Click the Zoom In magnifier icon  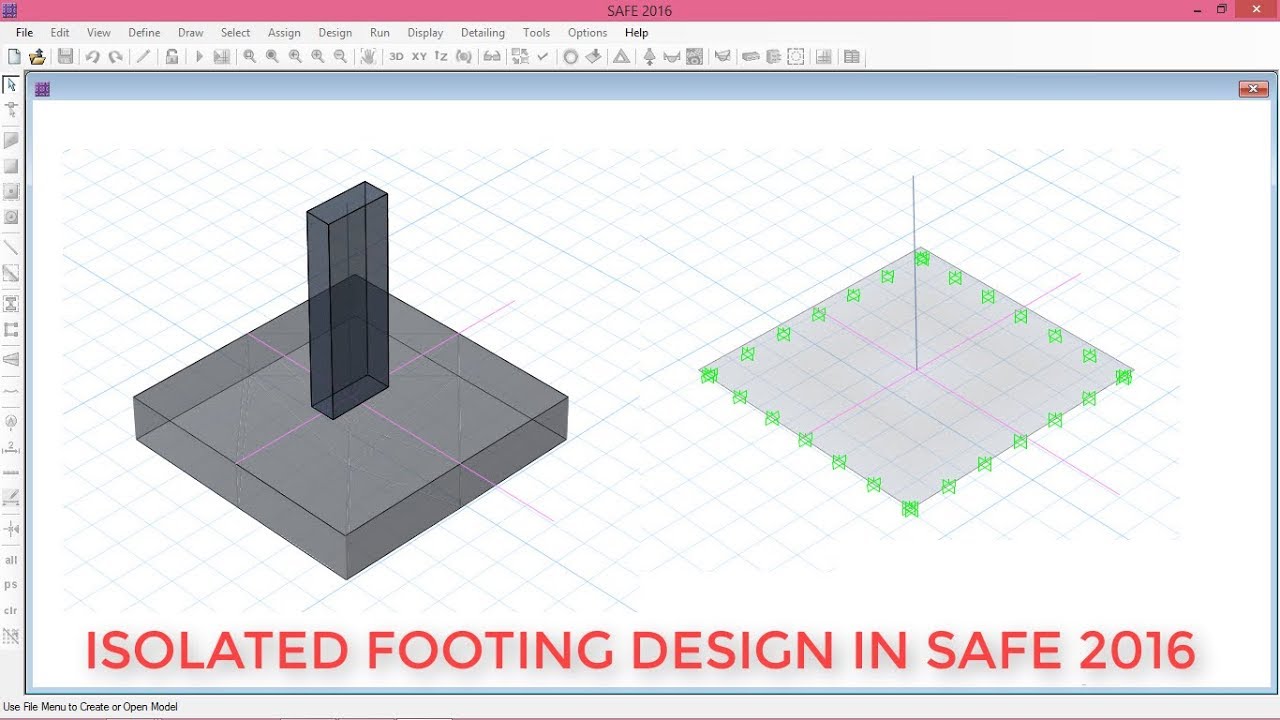tap(318, 57)
